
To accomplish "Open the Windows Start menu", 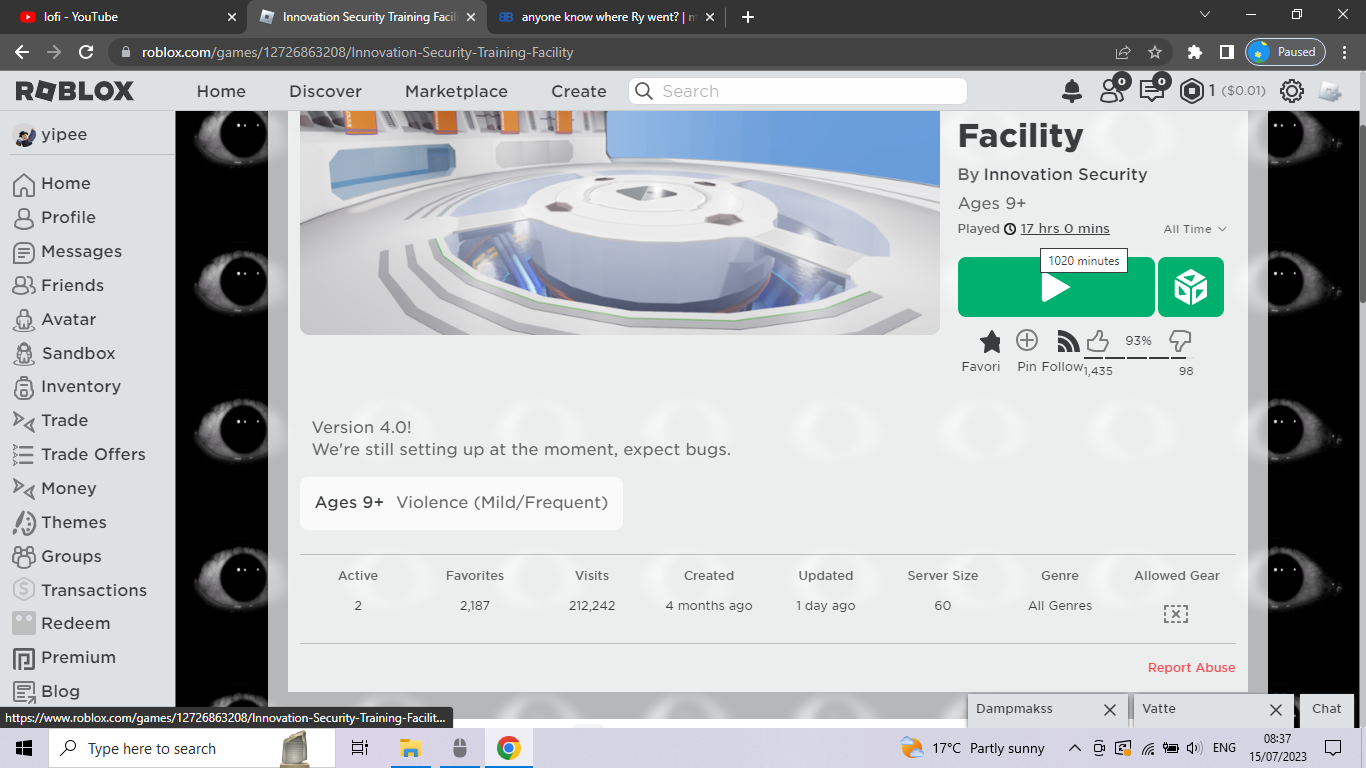I will [x=24, y=748].
